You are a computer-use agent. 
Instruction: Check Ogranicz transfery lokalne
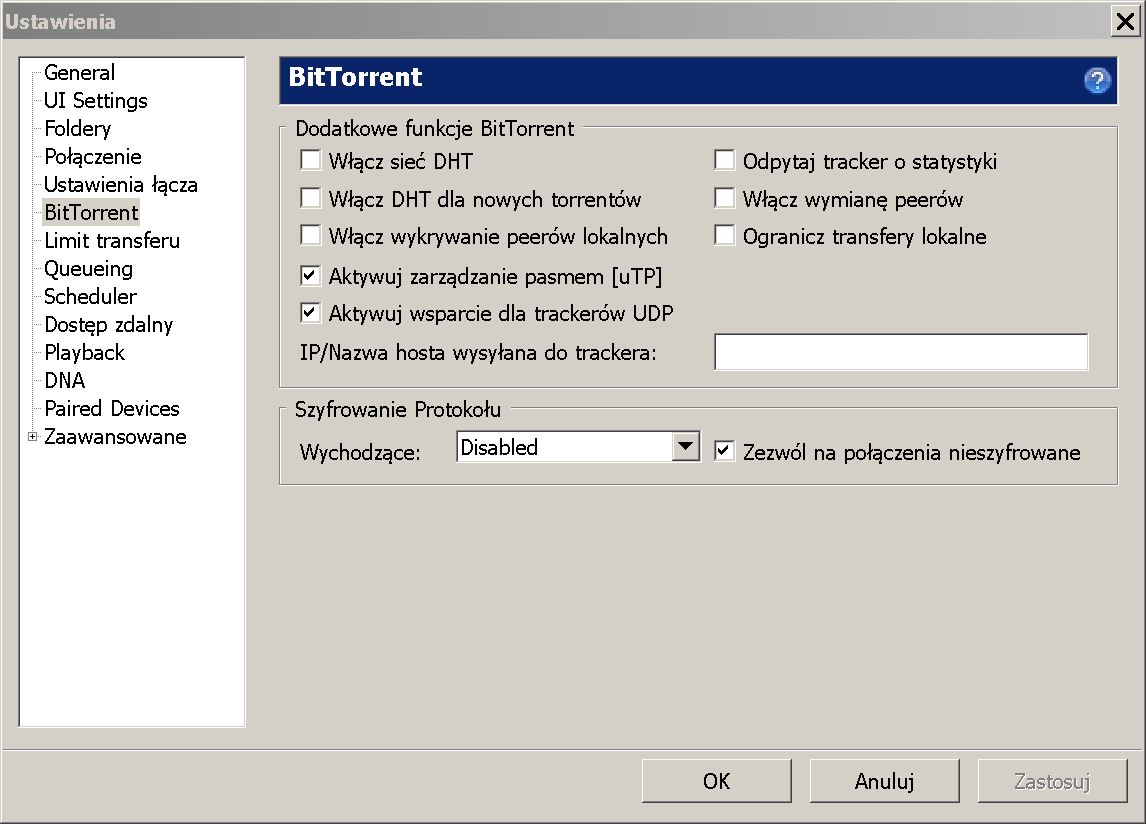[x=724, y=235]
